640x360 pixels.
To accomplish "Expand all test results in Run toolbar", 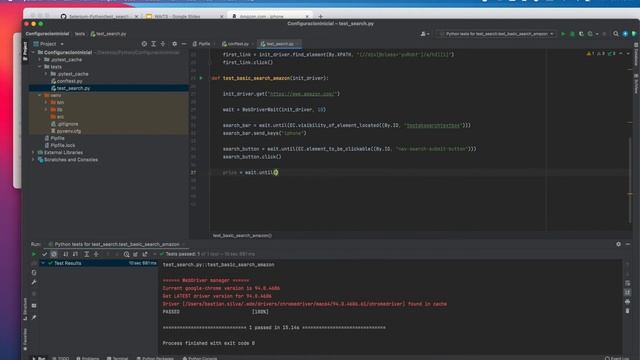I will click(87, 254).
